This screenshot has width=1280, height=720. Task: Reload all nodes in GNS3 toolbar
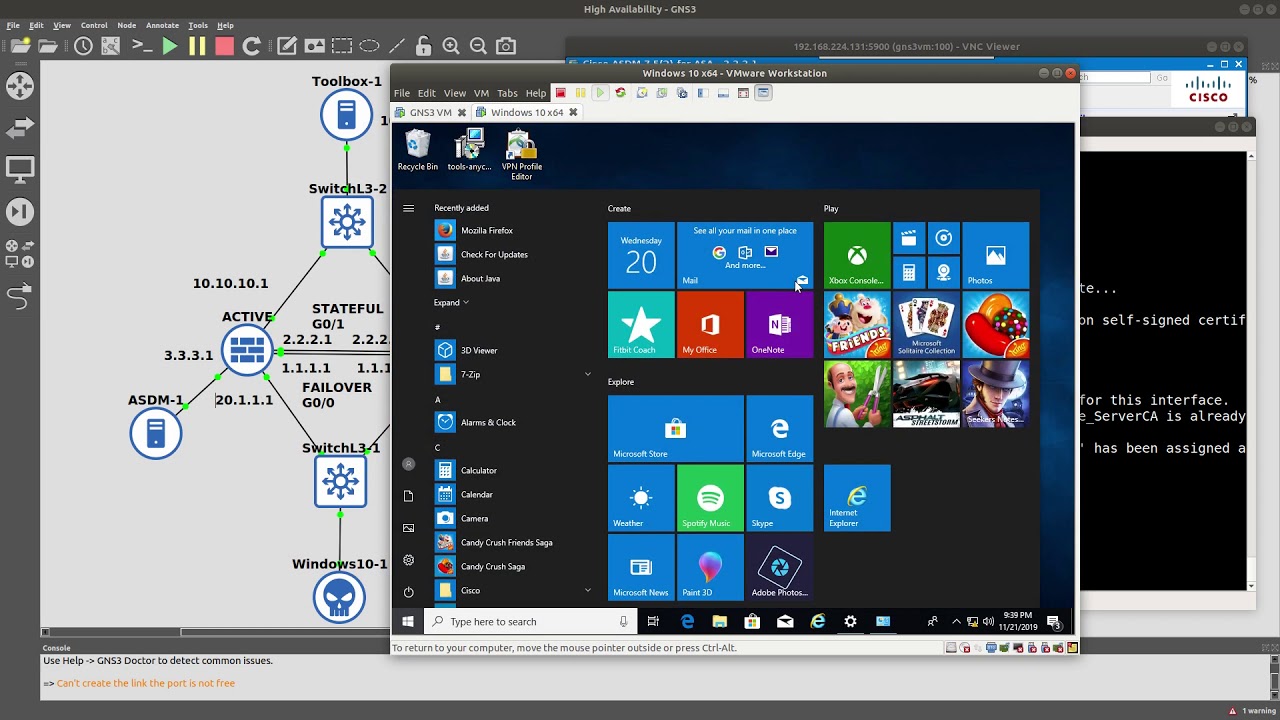coord(252,46)
